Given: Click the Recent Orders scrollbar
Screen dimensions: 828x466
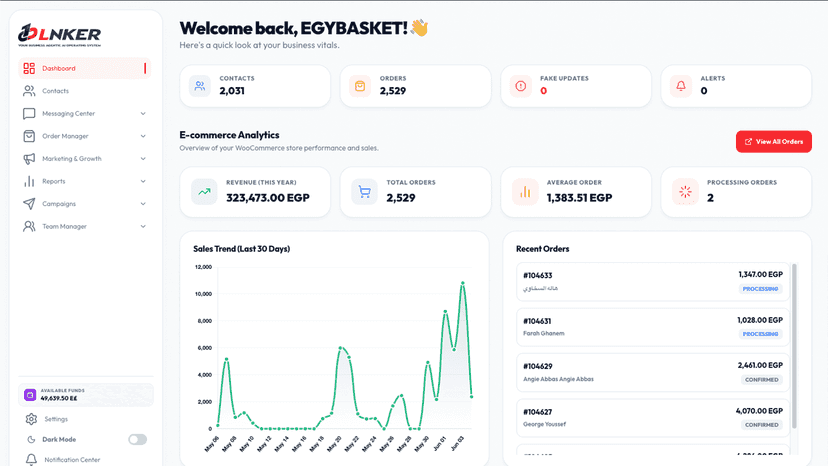Looking at the screenshot, I should [794, 346].
